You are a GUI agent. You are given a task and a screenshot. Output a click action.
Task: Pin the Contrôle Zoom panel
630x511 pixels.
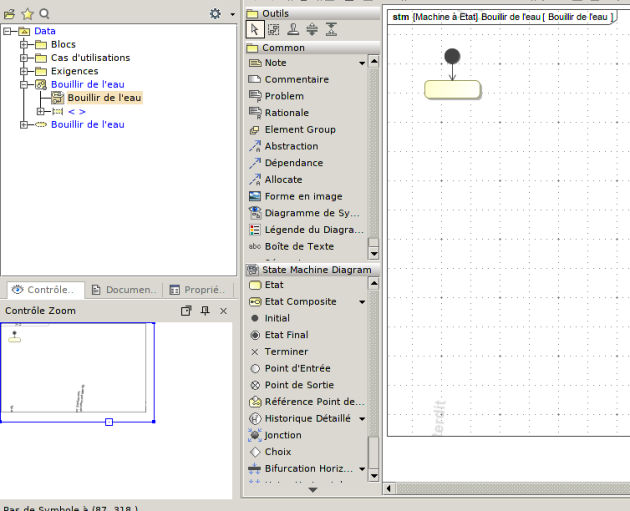[x=205, y=311]
